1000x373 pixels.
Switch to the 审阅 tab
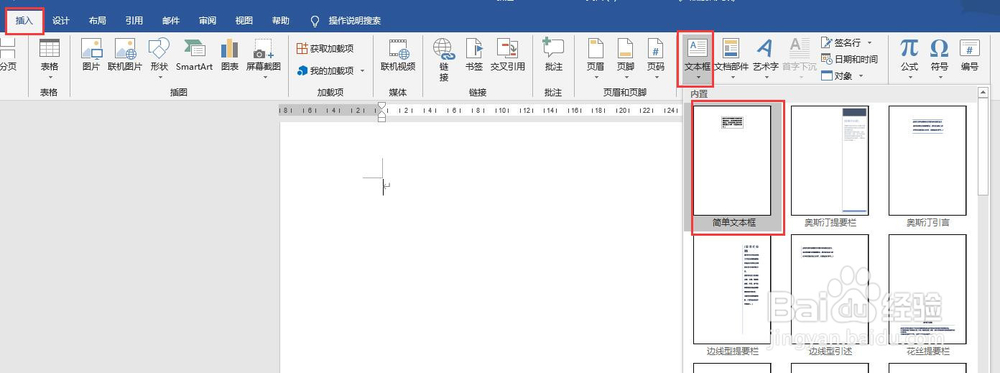coord(207,20)
